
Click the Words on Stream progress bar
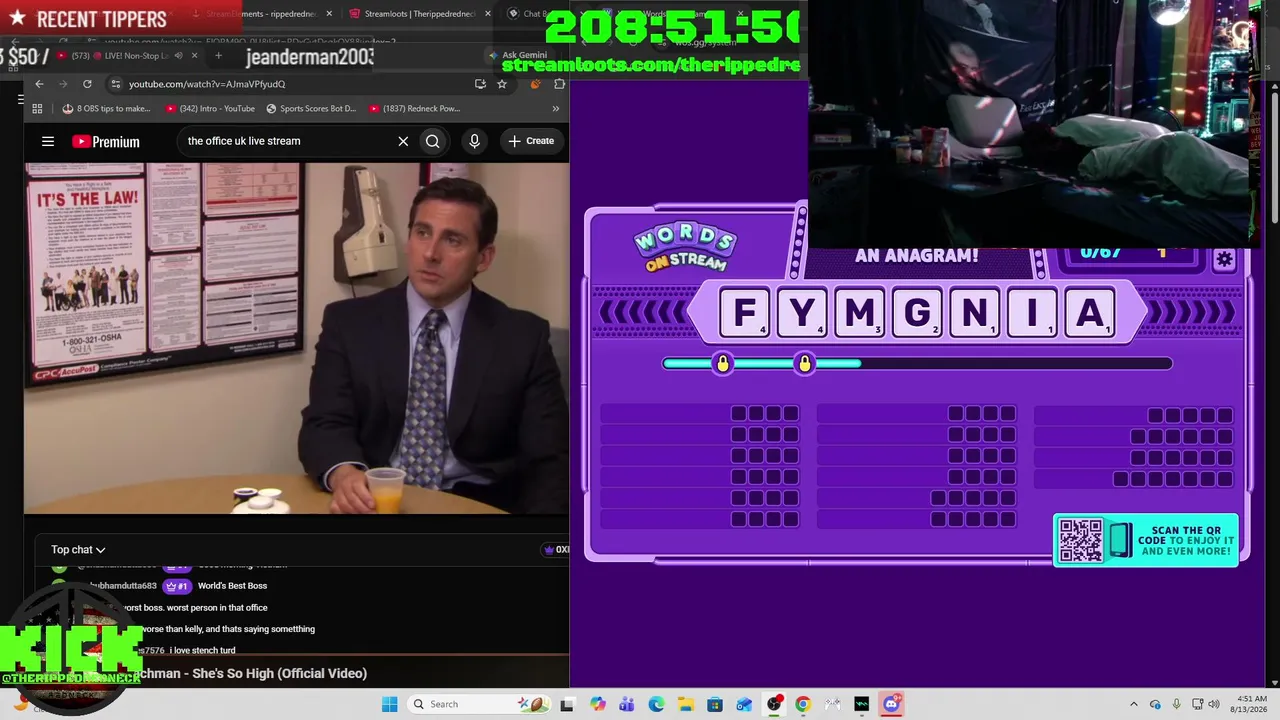coord(917,363)
